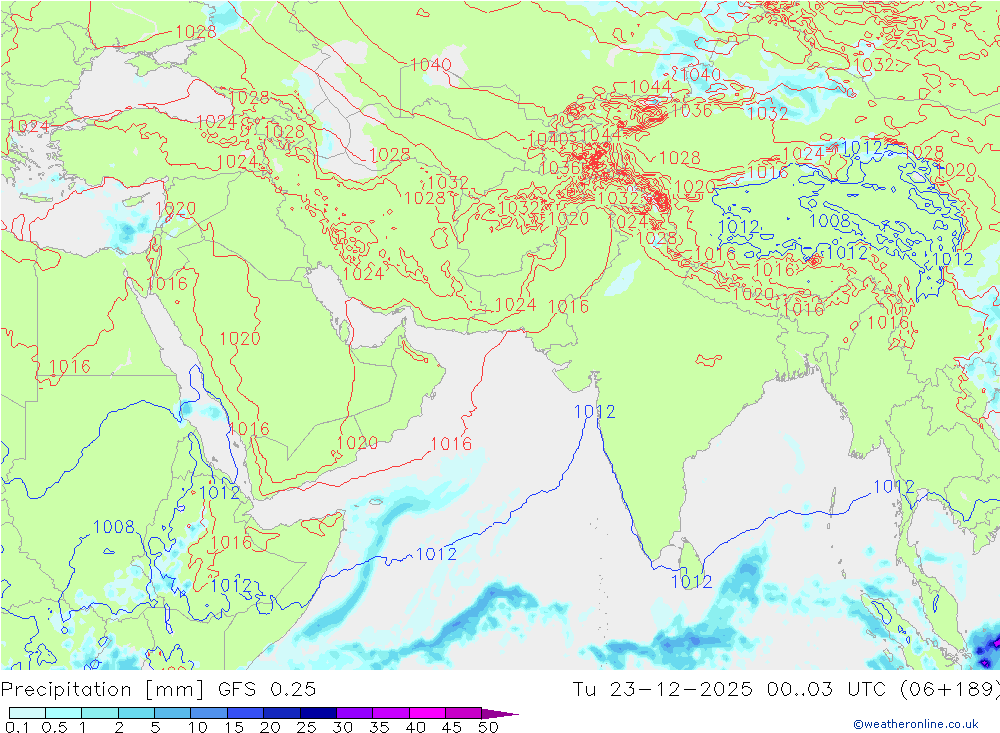
Task: Click the blue 1008 label over Tibet
Action: [x=830, y=221]
